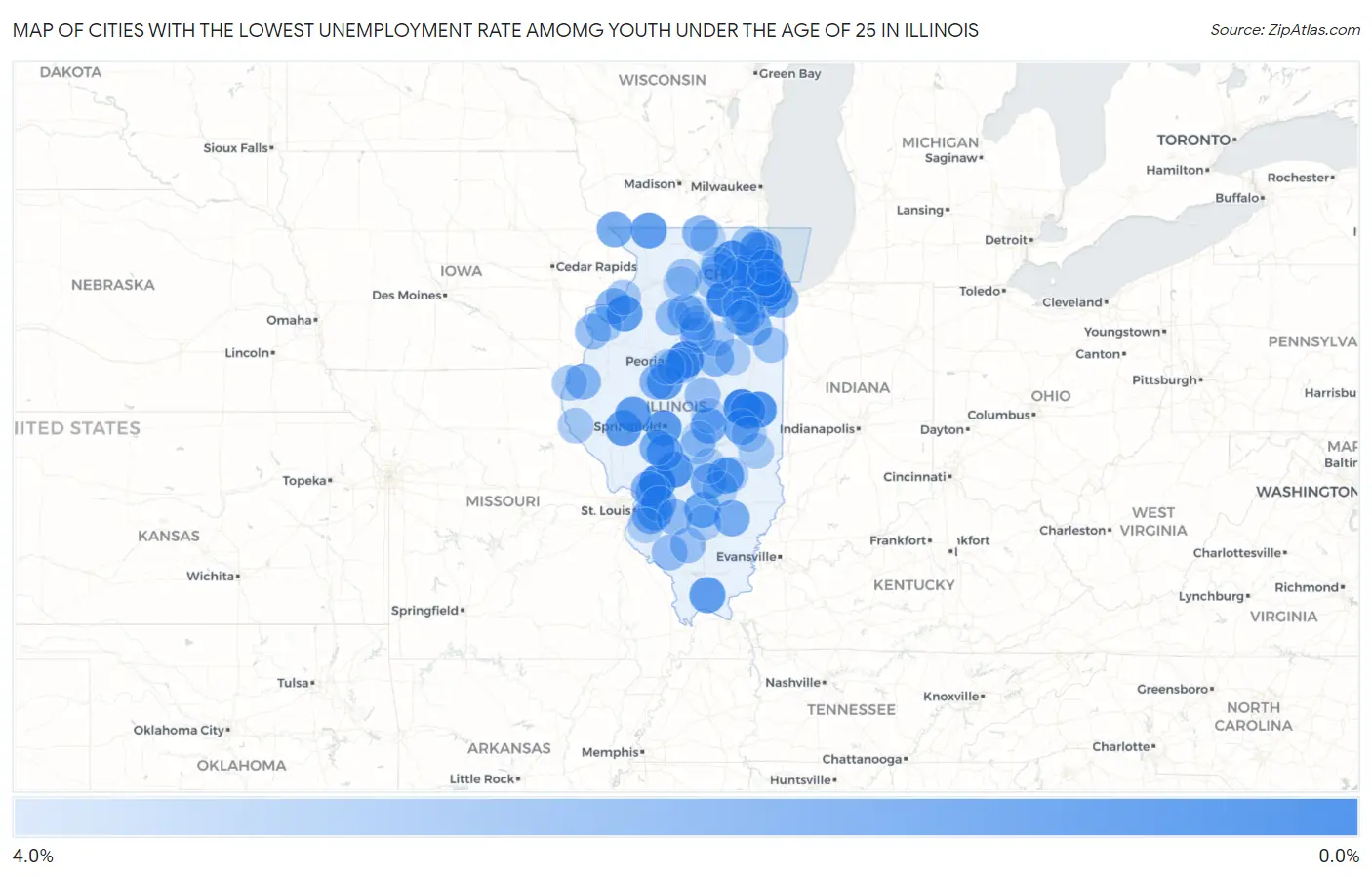Click the Lincoln city label
This screenshot has height=877, width=1372.
[250, 352]
